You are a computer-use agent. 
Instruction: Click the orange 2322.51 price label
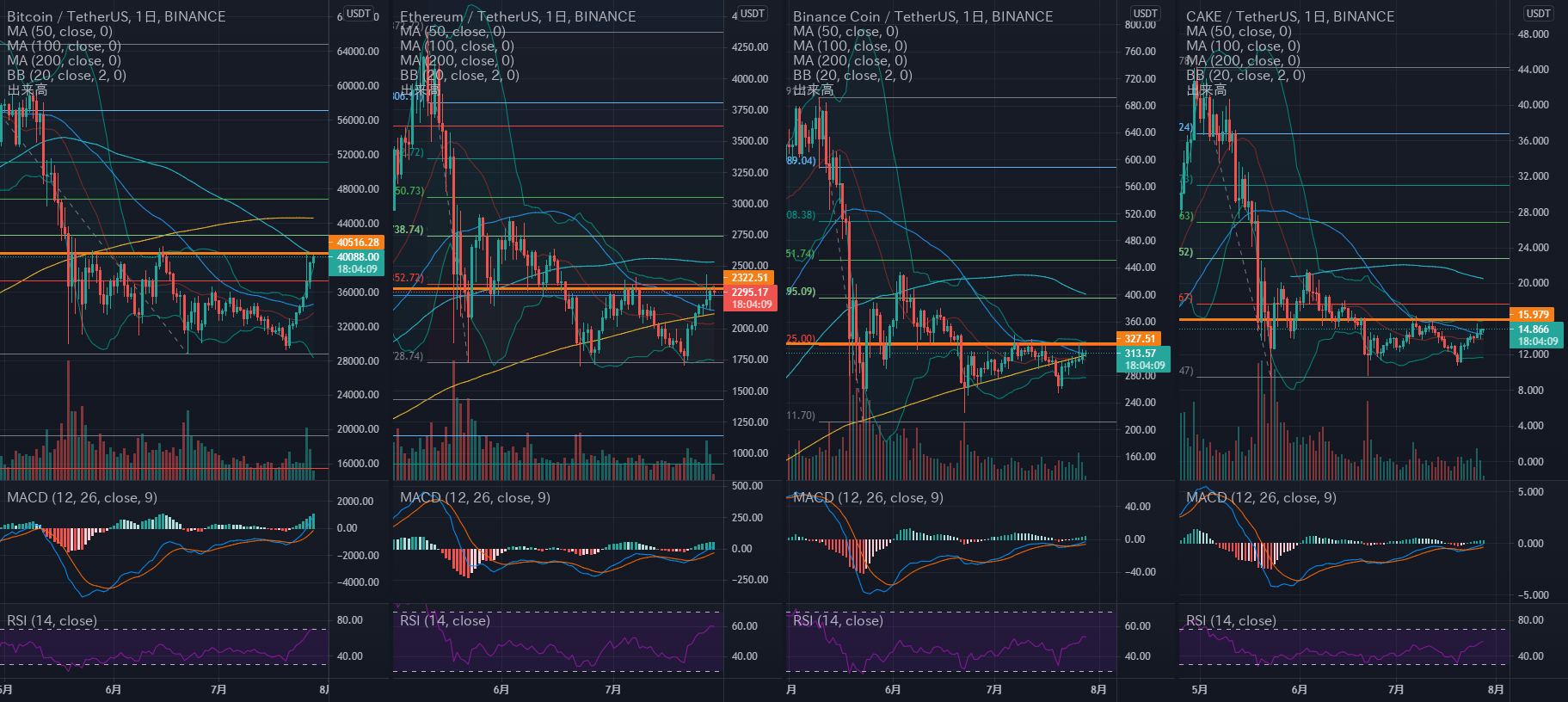point(749,278)
